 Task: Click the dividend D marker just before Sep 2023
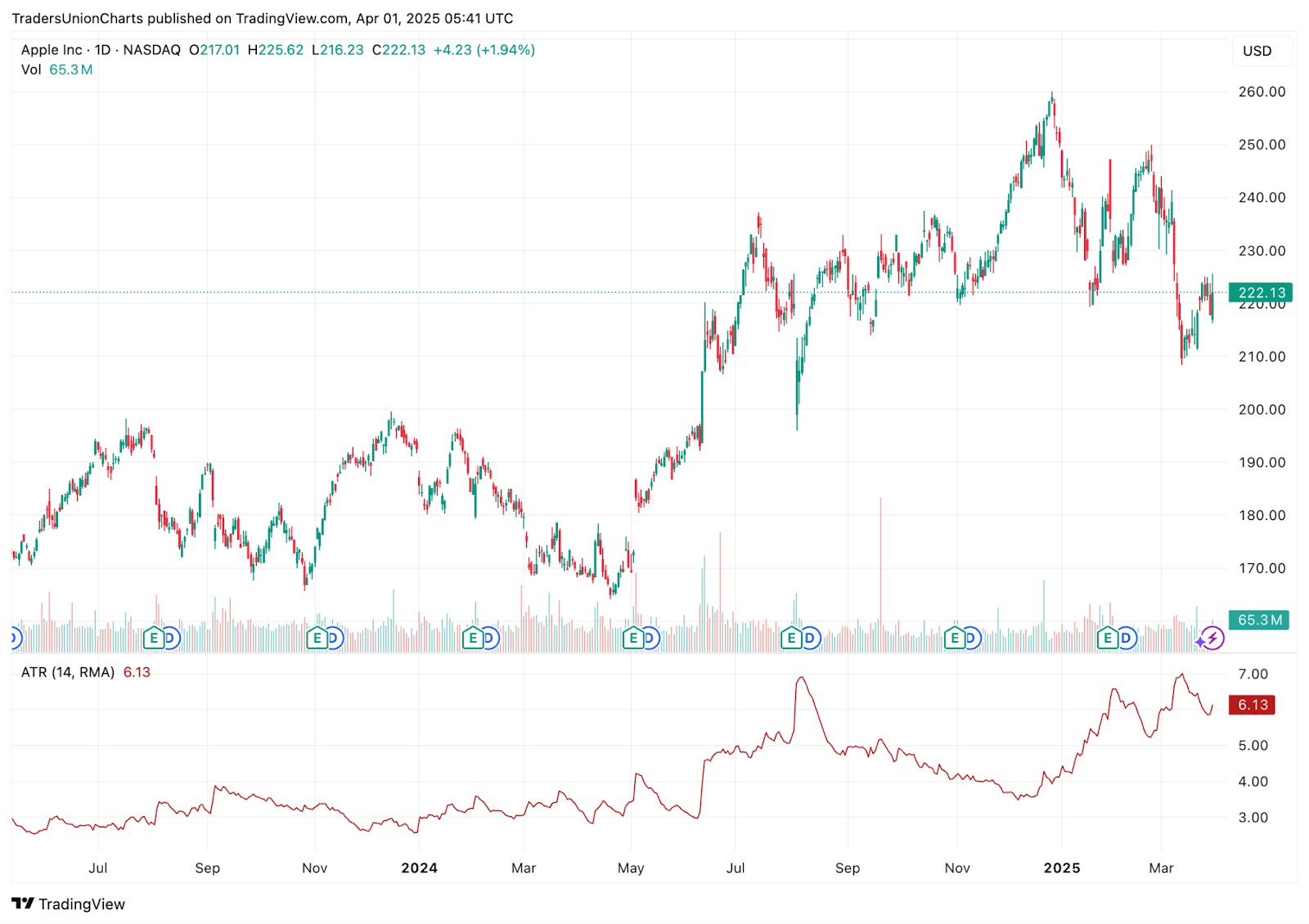(170, 638)
